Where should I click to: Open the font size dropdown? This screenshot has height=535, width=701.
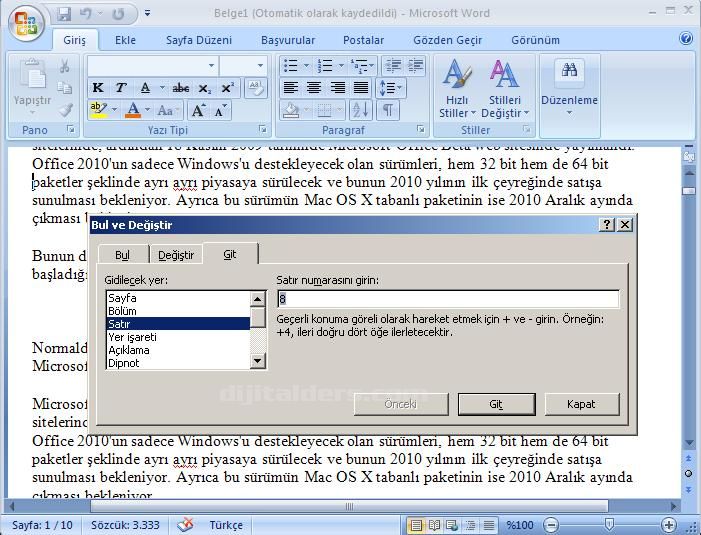coord(260,66)
